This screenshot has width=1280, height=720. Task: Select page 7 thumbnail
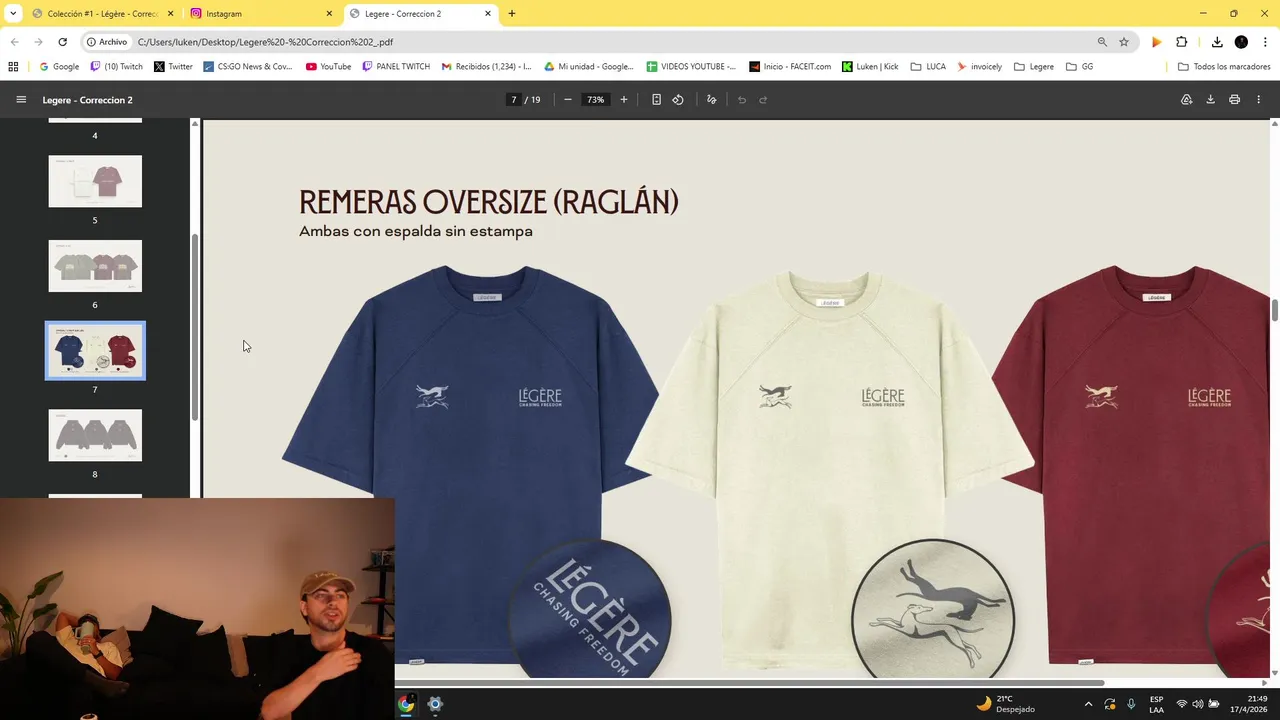(x=95, y=350)
